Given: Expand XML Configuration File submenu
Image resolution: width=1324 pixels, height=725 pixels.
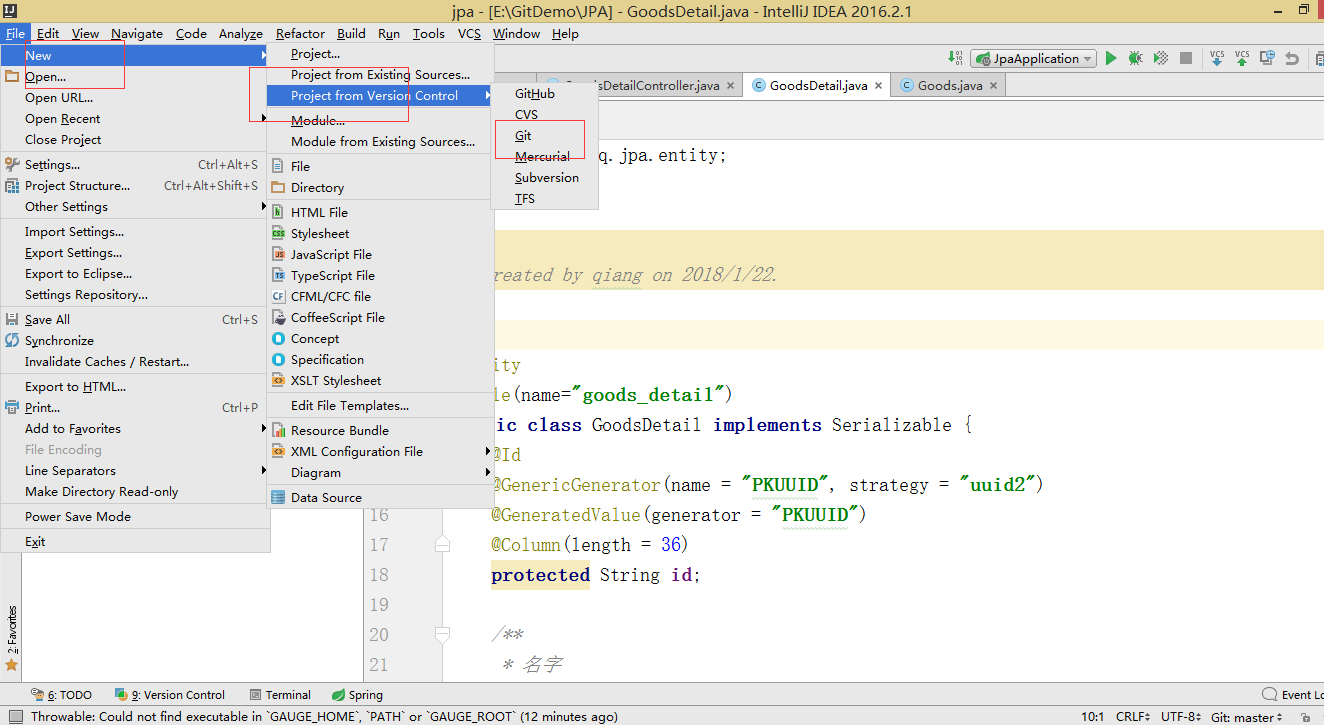Looking at the screenshot, I should pos(380,452).
